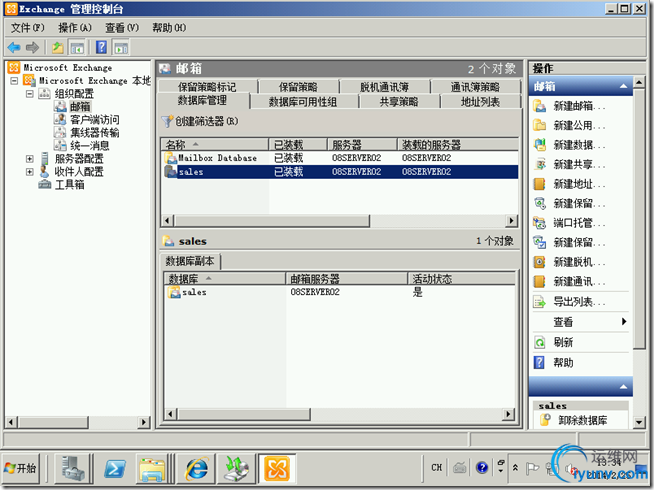The height and width of the screenshot is (490, 654).
Task: Expand the 服务器配置 tree node
Action: click(30, 158)
